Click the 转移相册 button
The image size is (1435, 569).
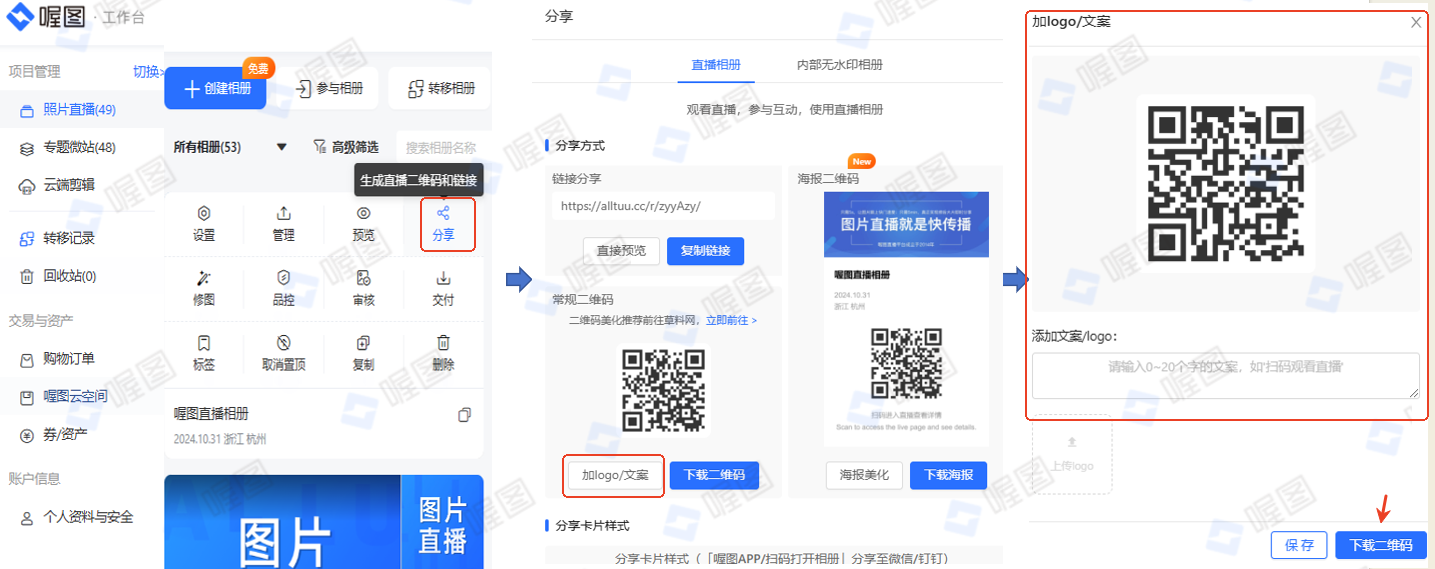(x=440, y=89)
